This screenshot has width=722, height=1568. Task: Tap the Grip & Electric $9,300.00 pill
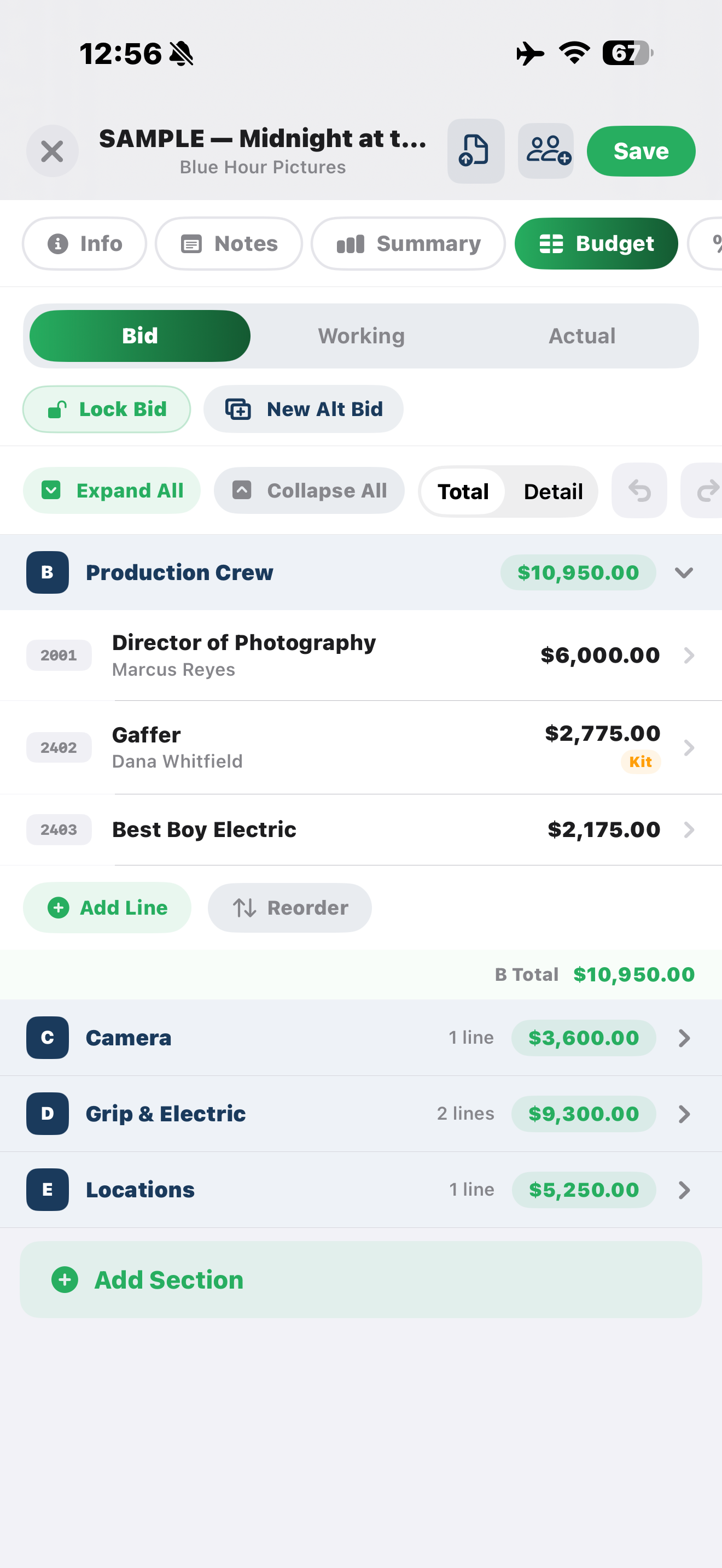[583, 1114]
